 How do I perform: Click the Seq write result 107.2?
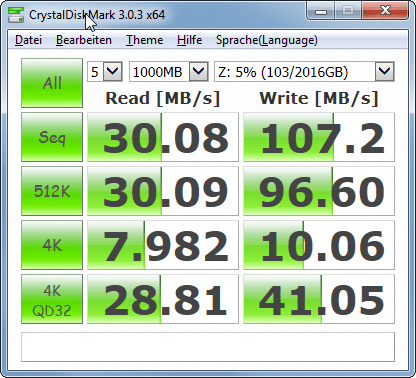[x=319, y=137]
